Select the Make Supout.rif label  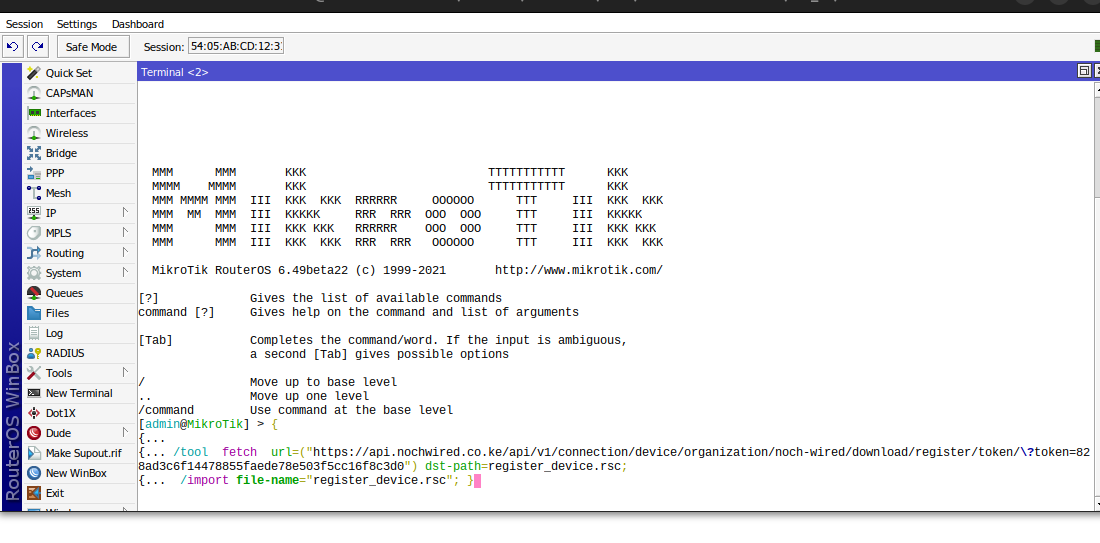pos(83,453)
